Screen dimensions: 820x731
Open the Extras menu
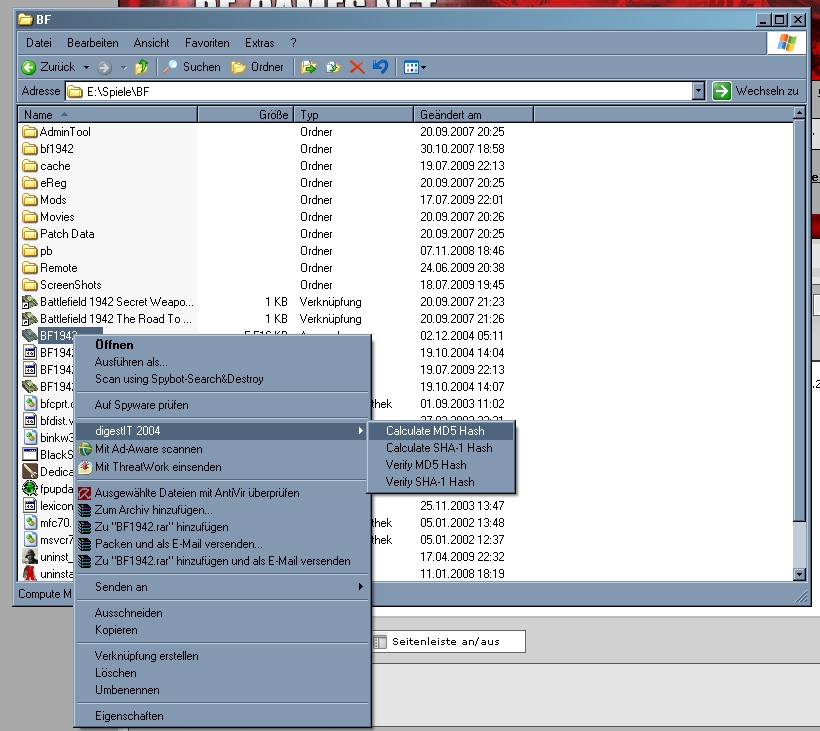259,43
